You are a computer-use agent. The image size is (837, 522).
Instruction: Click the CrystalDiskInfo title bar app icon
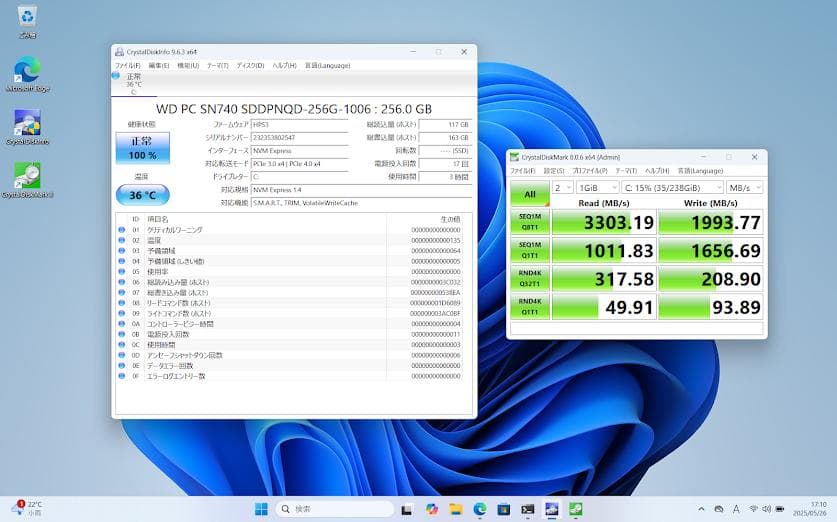pyautogui.click(x=120, y=52)
